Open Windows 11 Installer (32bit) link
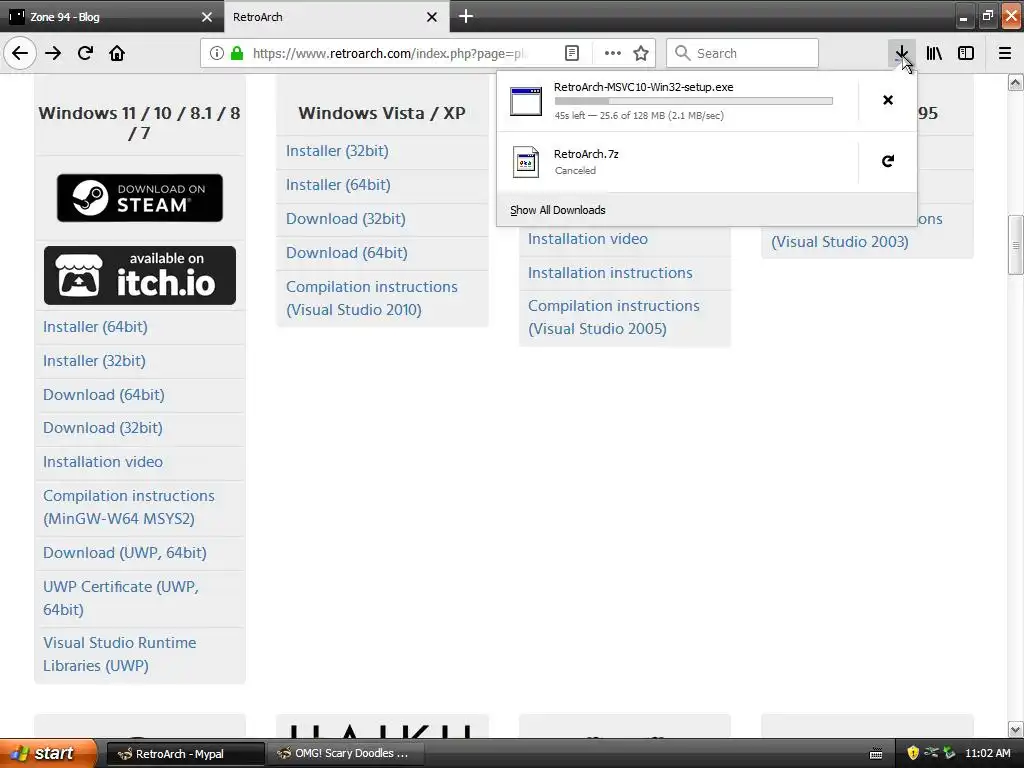 tap(94, 360)
